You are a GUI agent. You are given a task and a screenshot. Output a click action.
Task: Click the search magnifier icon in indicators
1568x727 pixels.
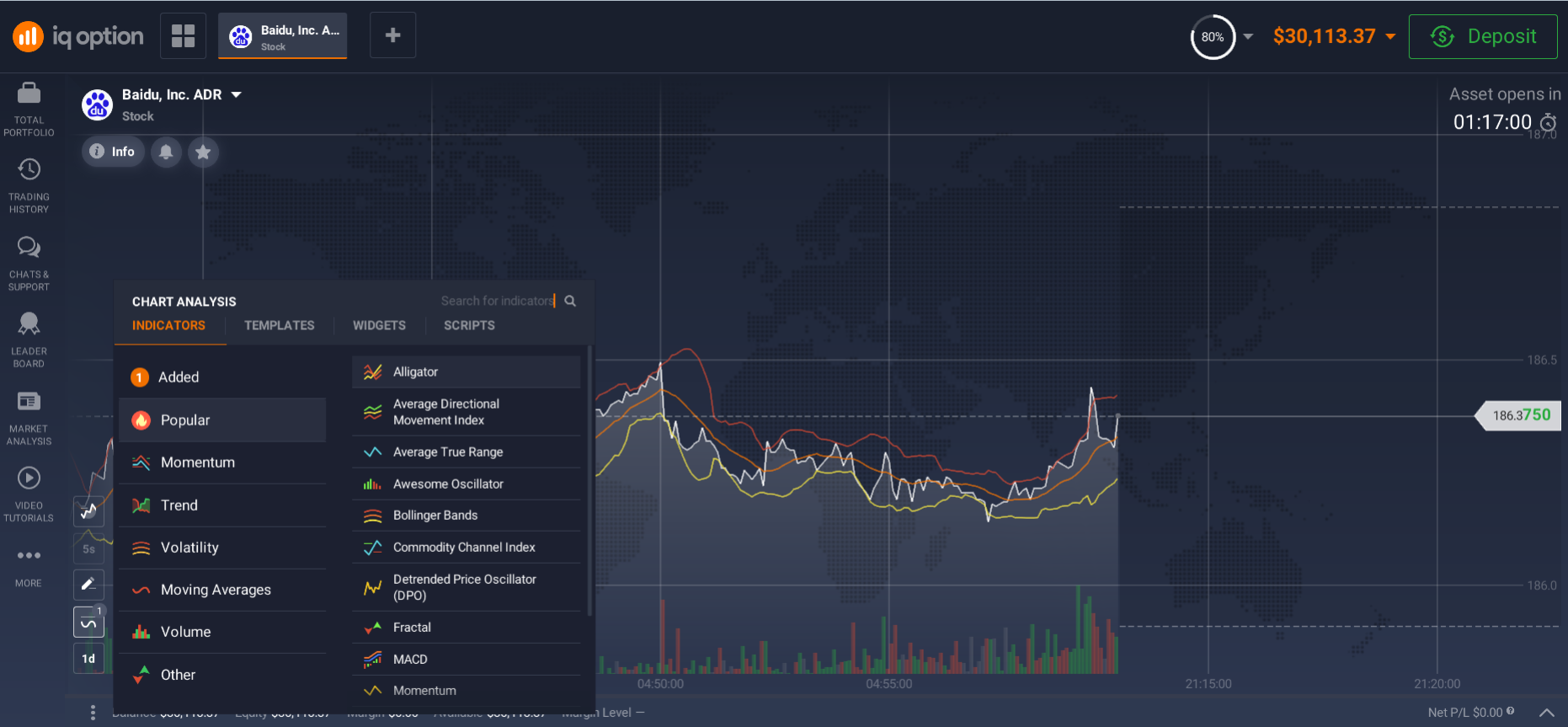tap(570, 301)
